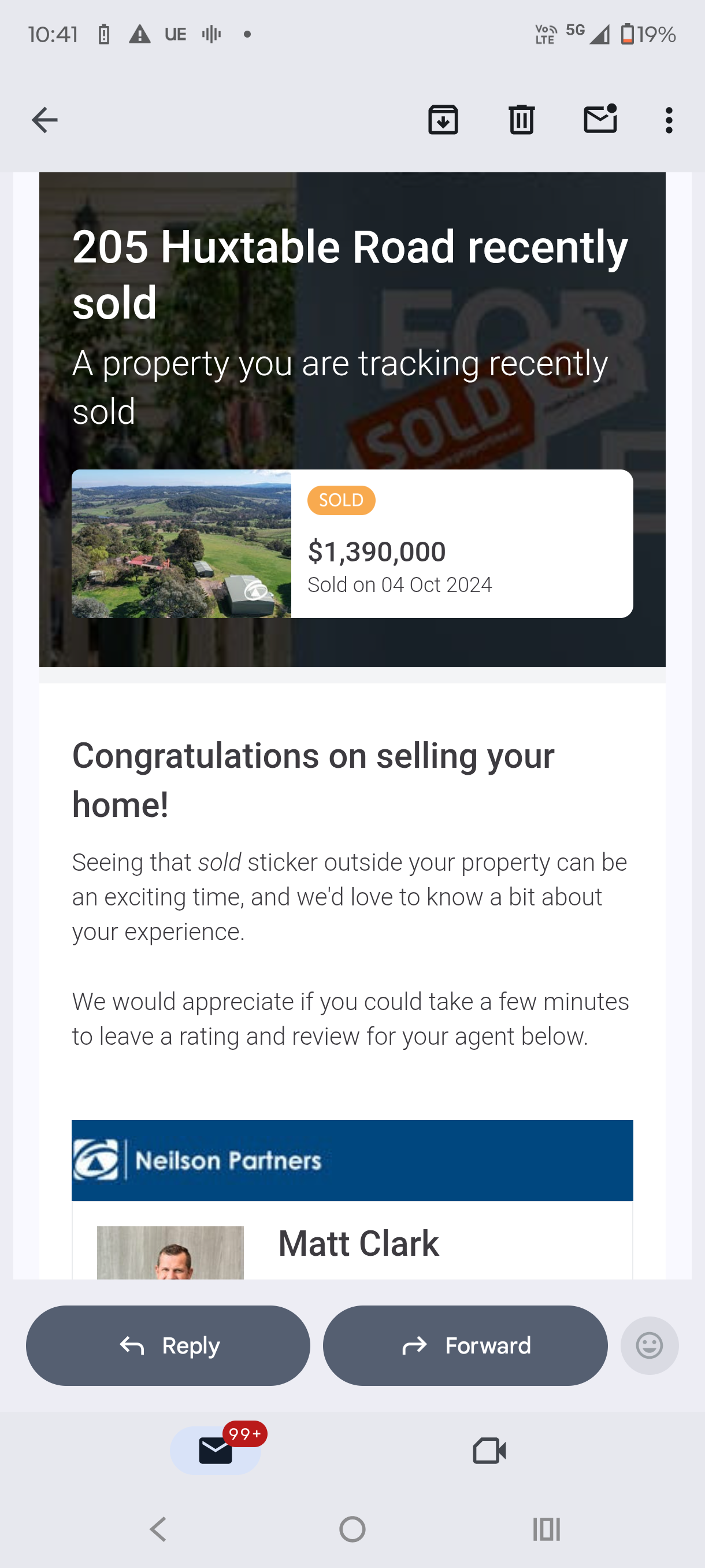The image size is (705, 1568).
Task: Switch to the Meet video tab
Action: click(489, 1451)
